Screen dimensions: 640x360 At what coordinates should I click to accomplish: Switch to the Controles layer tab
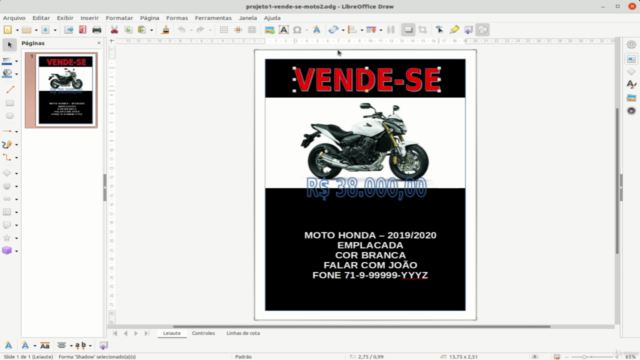click(203, 333)
